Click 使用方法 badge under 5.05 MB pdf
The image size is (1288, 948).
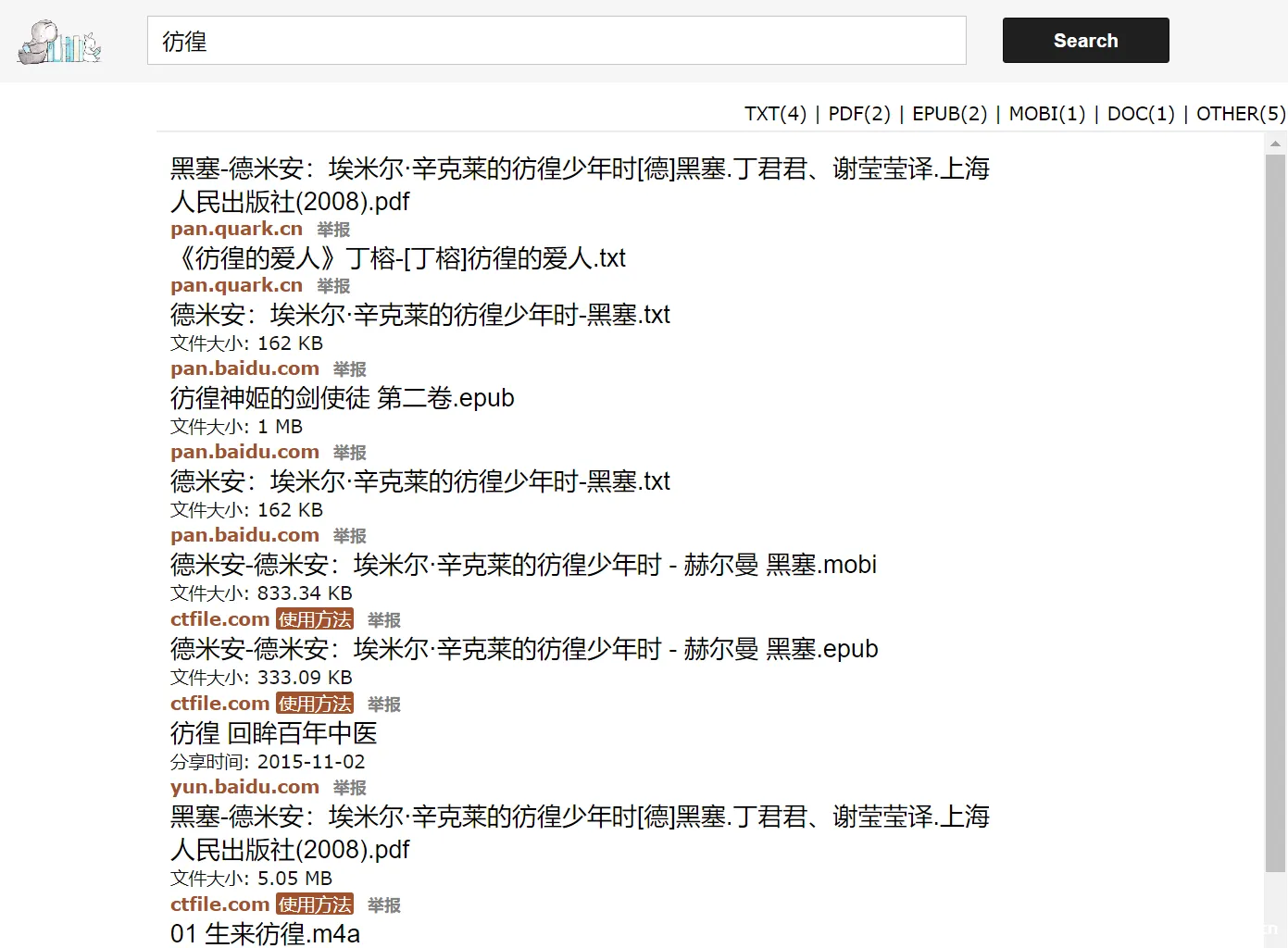coord(315,904)
